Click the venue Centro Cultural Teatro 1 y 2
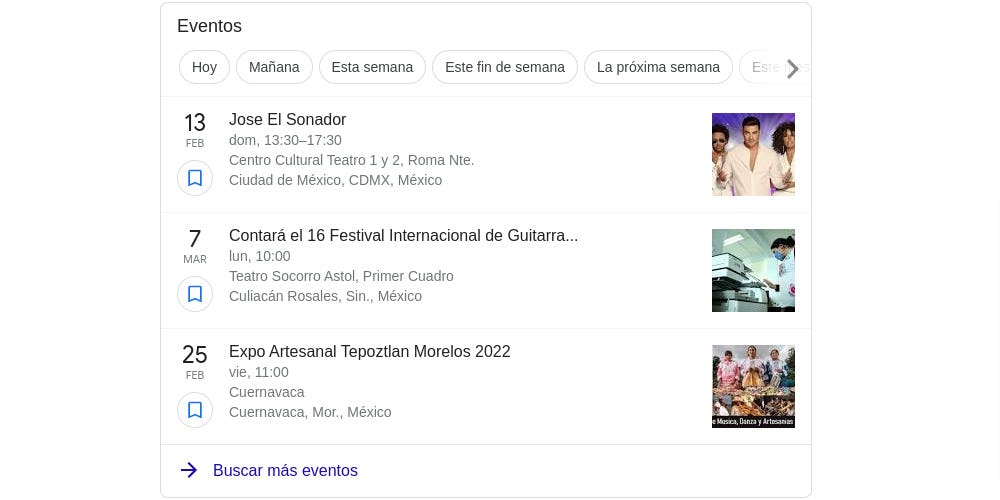Viewport: 1000px width, 500px height. click(351, 160)
